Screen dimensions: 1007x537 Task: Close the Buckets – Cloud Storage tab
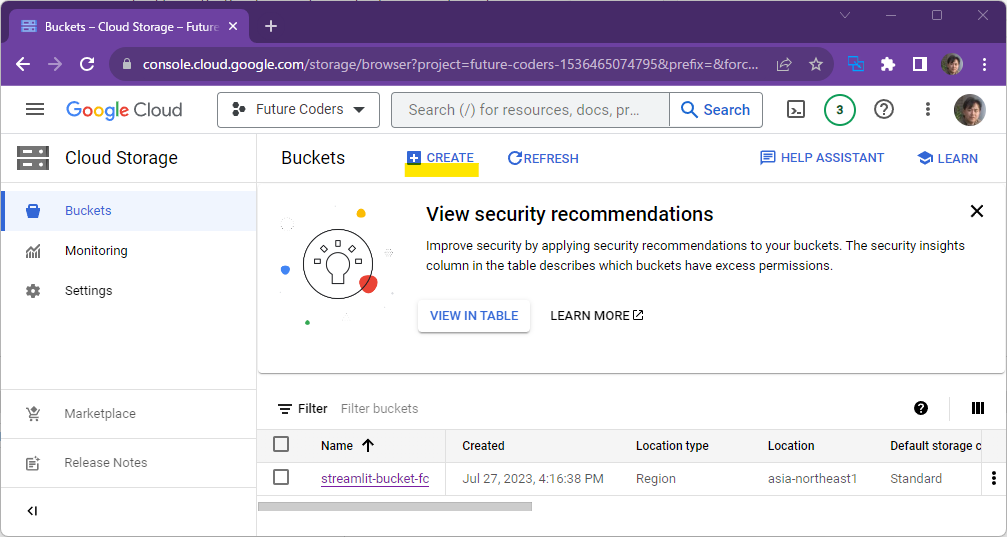(x=233, y=26)
